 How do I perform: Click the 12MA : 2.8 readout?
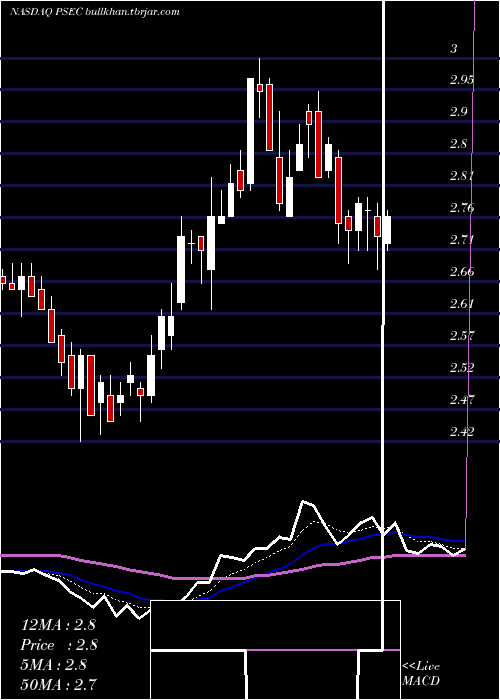point(58,625)
